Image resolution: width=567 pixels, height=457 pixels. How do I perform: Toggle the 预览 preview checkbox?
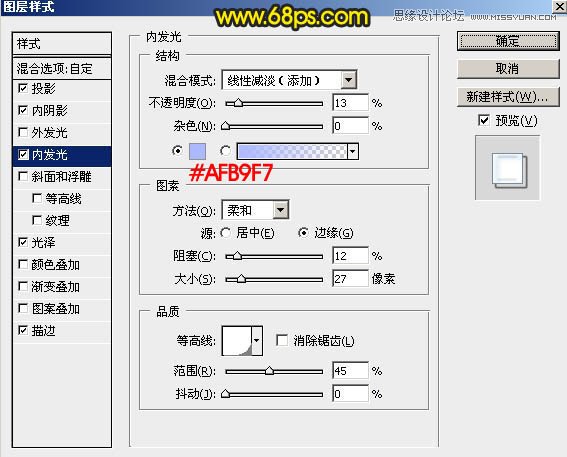[484, 120]
